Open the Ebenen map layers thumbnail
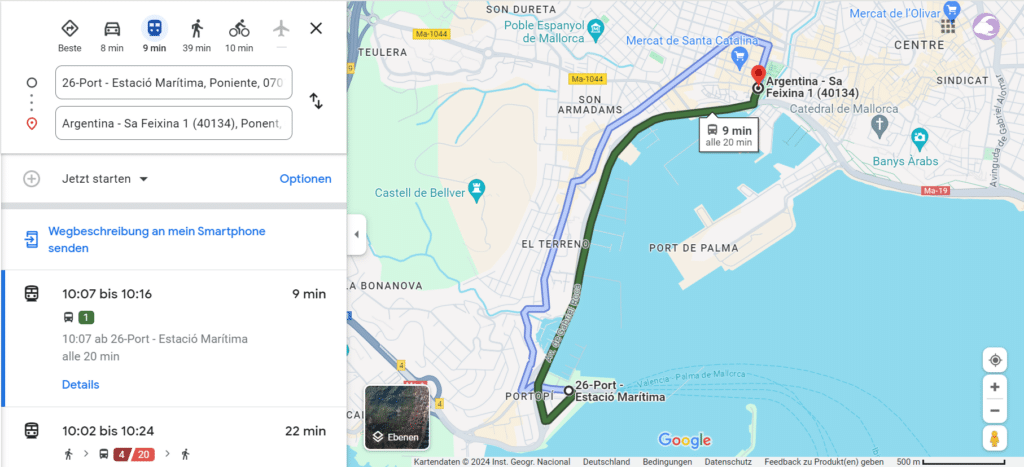 (x=397, y=417)
